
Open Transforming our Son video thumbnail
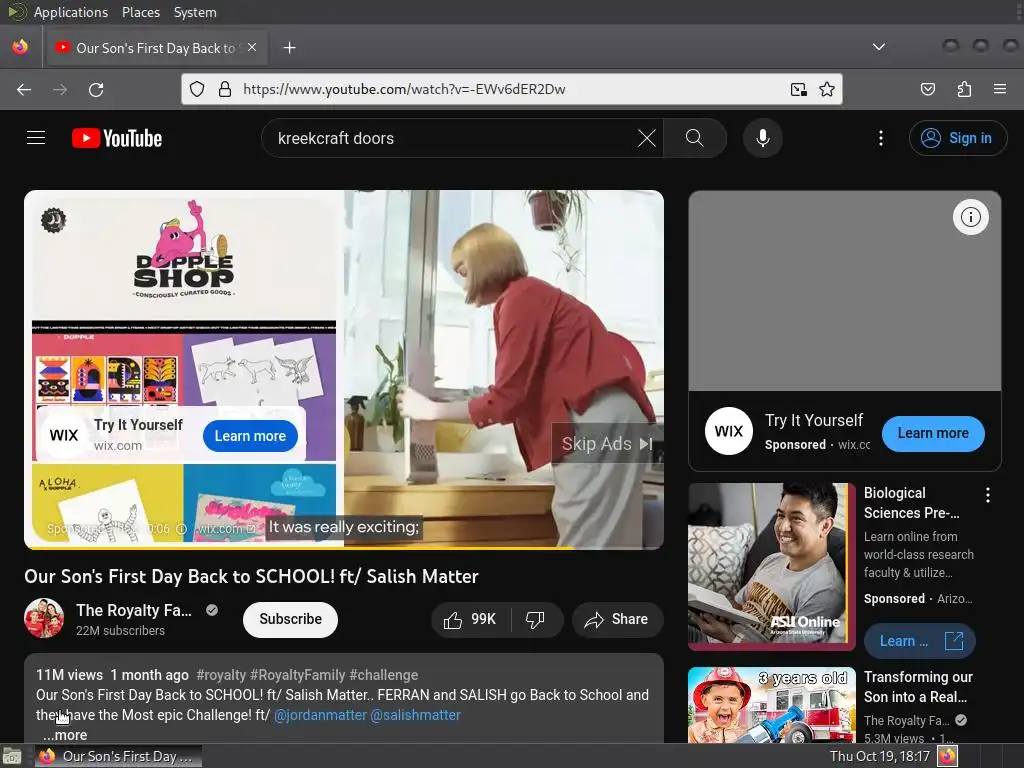coord(771,705)
